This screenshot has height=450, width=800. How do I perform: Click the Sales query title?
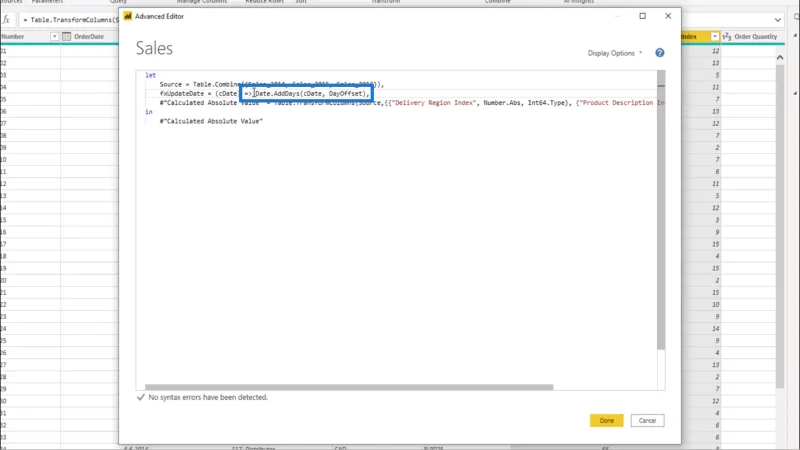[154, 48]
